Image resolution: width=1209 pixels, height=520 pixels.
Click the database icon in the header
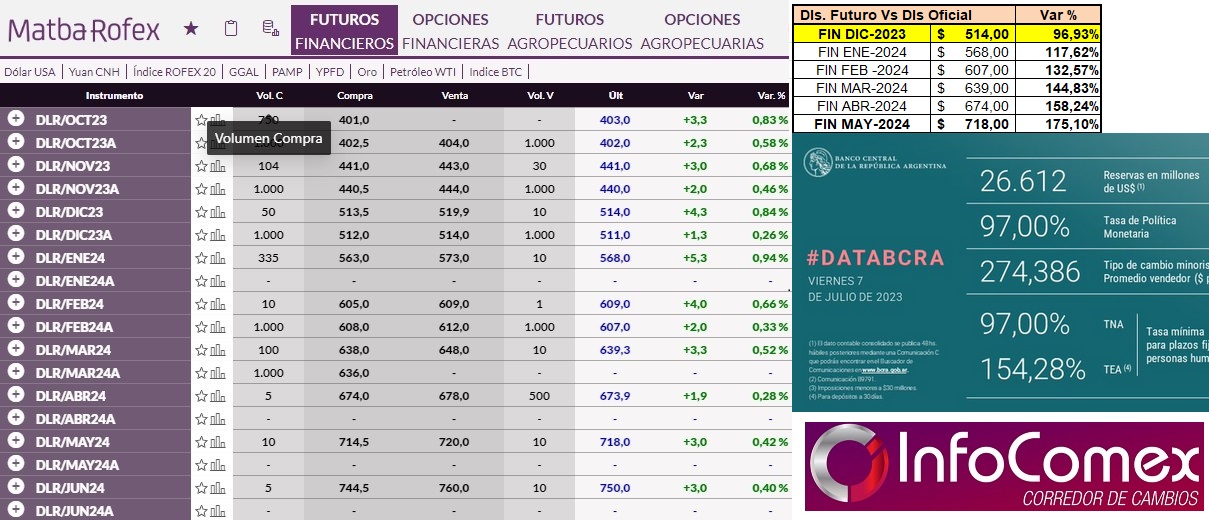click(269, 29)
